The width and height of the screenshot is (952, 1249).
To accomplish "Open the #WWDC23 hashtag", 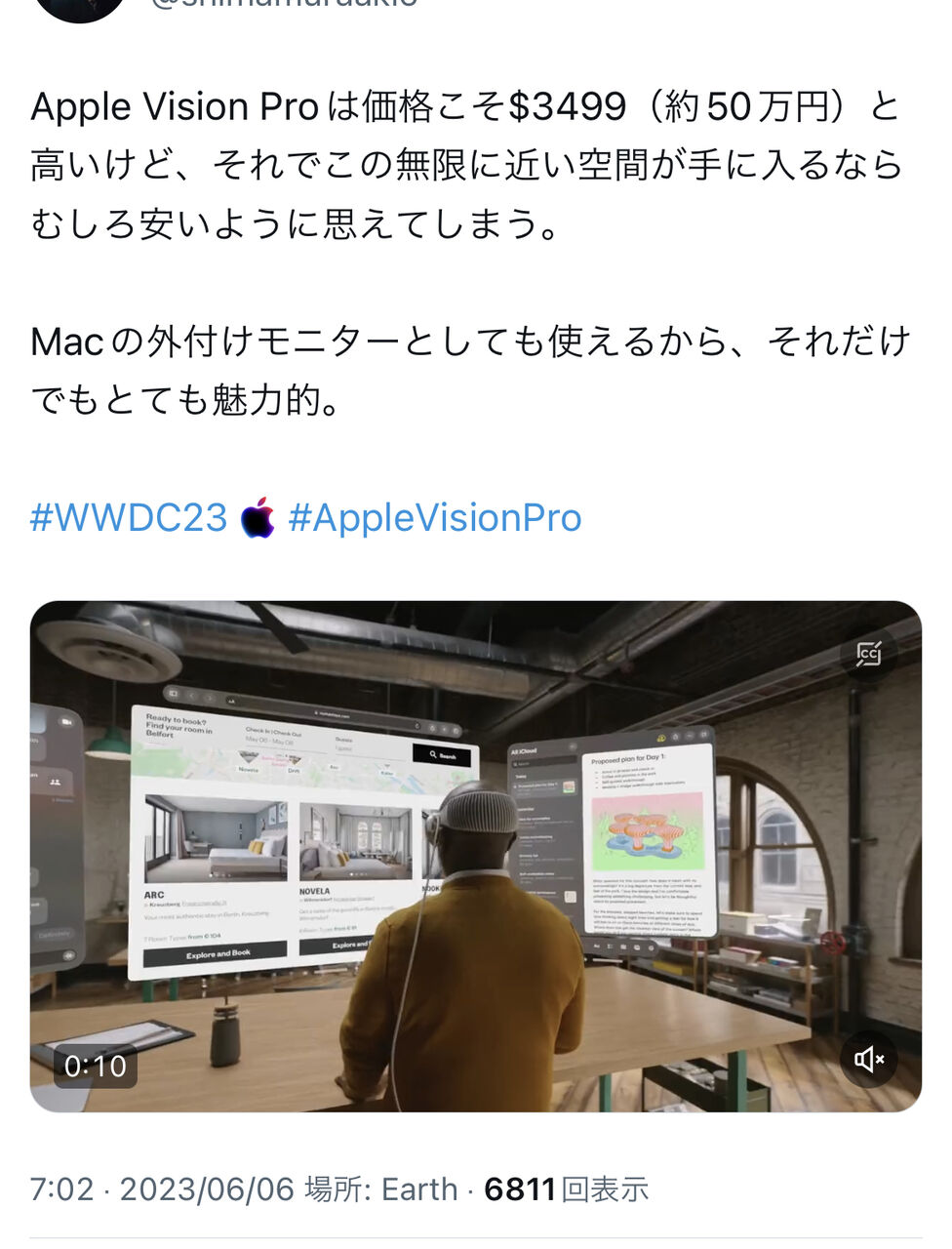I will [129, 518].
